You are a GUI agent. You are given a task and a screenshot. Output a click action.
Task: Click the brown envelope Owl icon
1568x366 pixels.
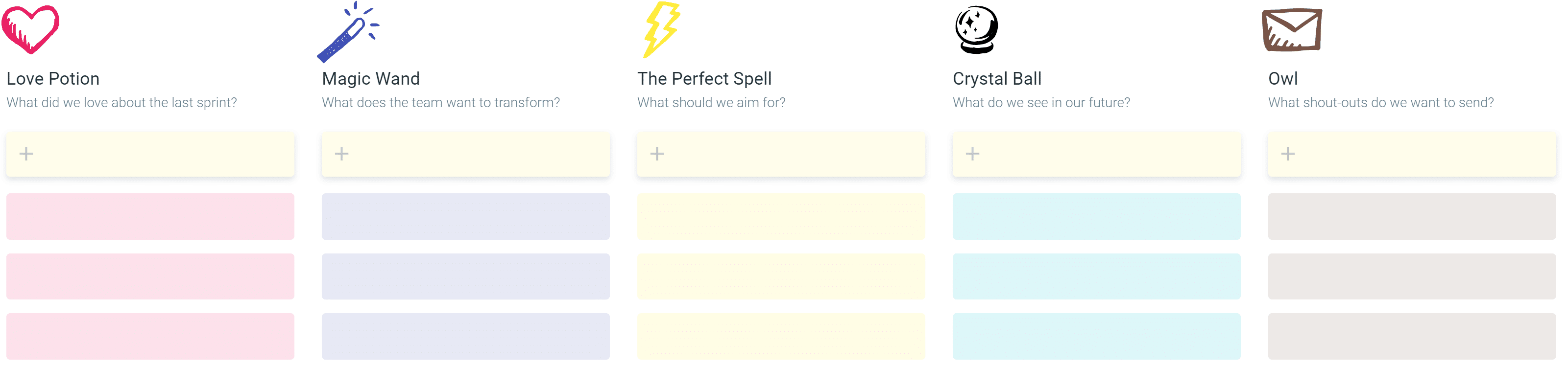(1292, 29)
